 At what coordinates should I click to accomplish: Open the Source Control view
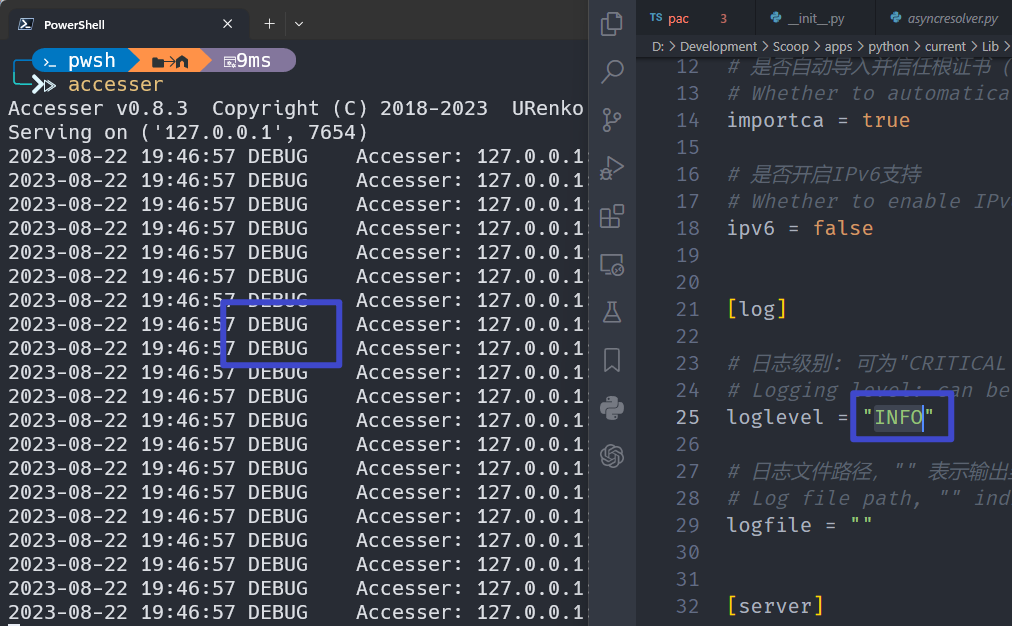coord(611,119)
